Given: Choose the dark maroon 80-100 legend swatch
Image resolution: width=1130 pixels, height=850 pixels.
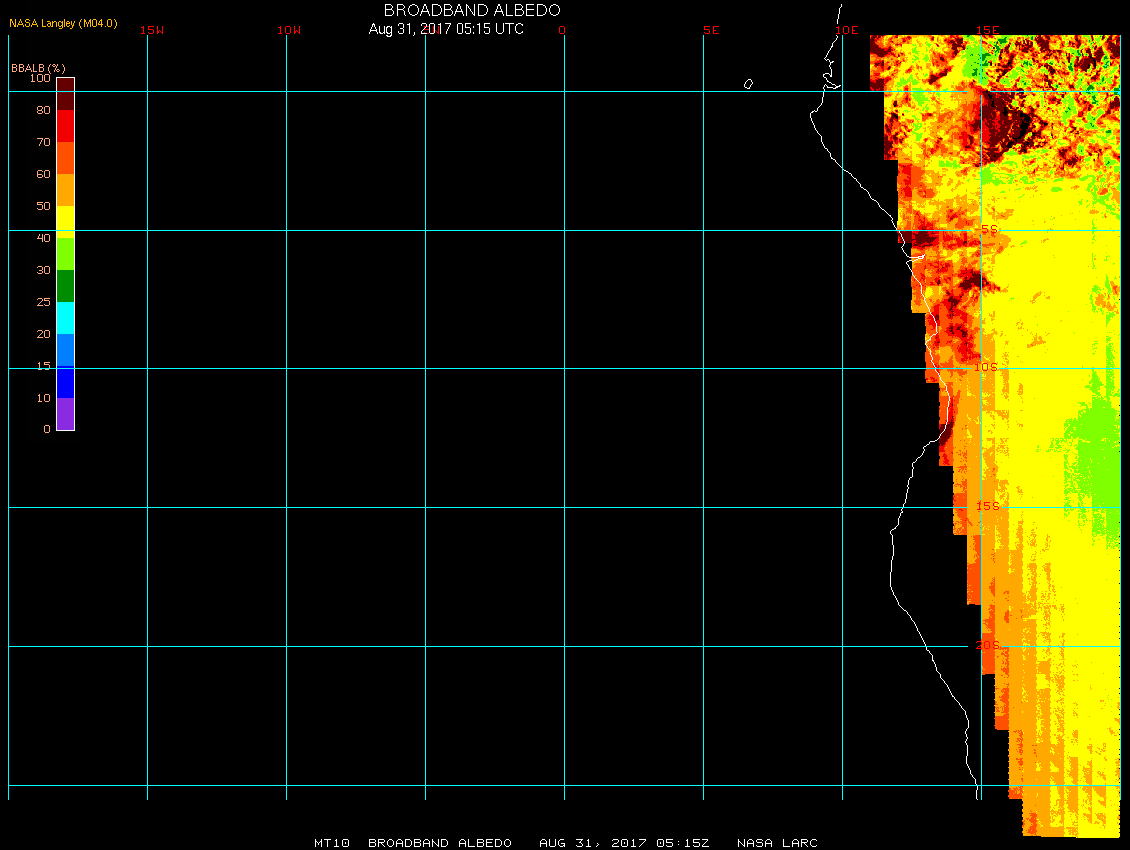Looking at the screenshot, I should click(65, 94).
